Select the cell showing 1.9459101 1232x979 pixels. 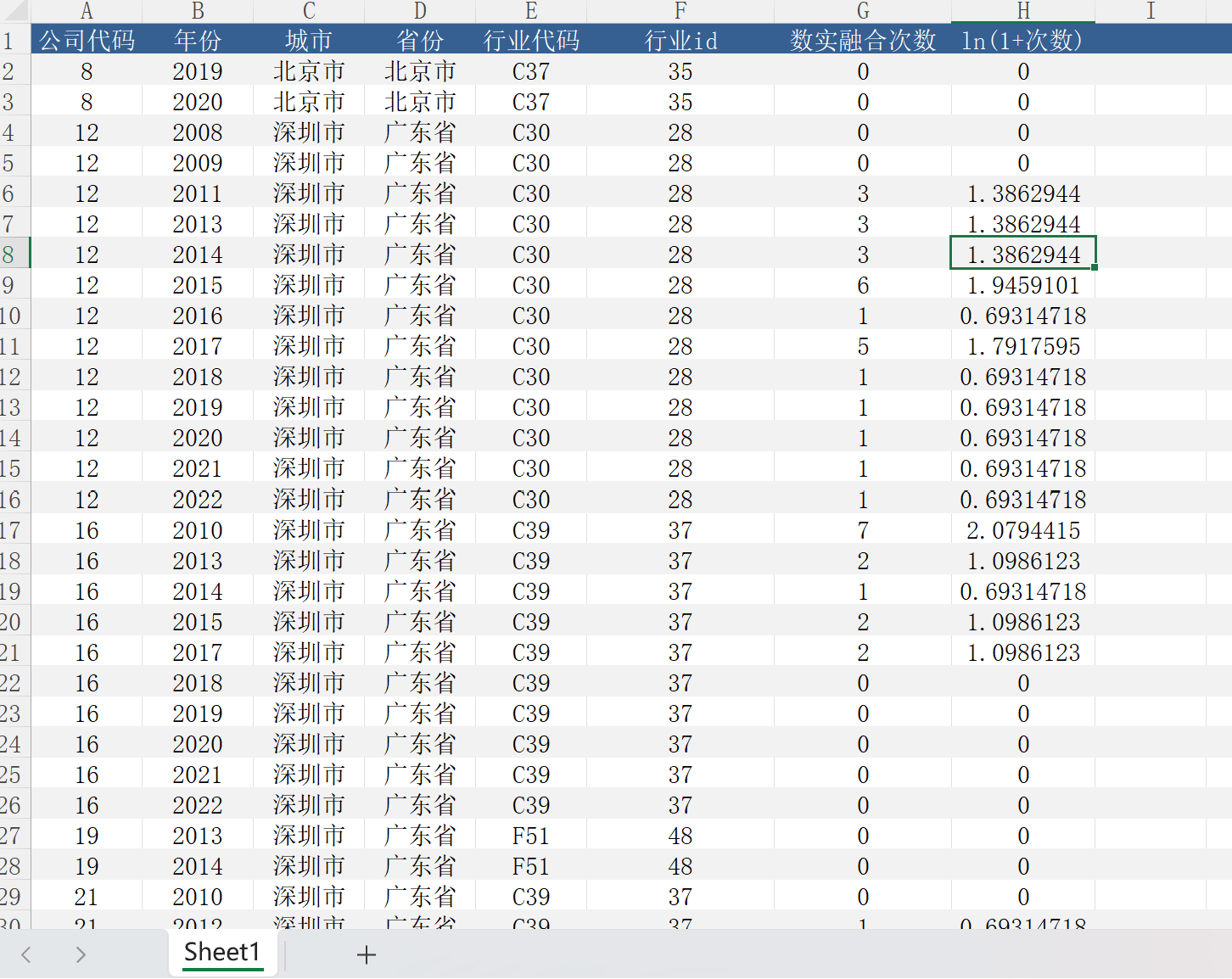[x=1023, y=285]
